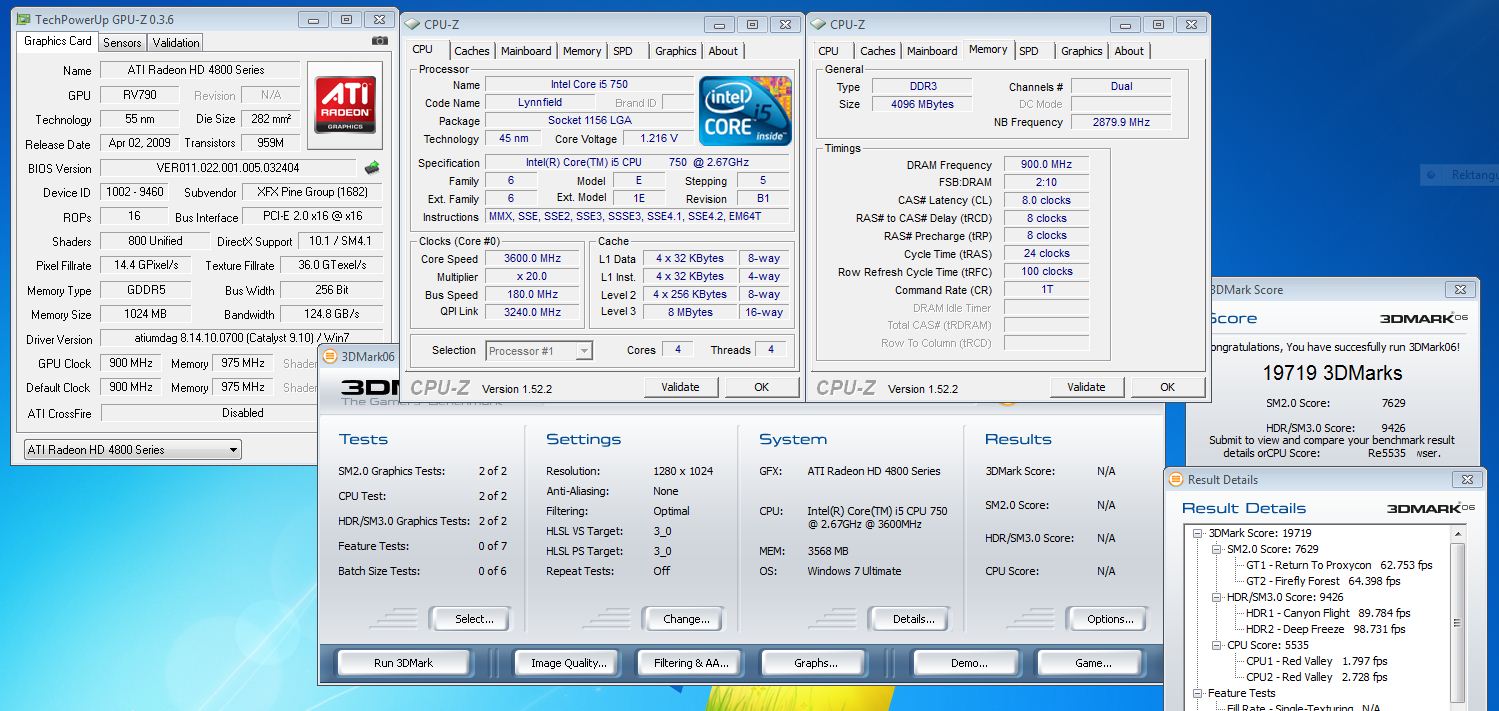This screenshot has height=711, width=1499.
Task: Open SPD tab in CPU-Z memory timings window
Action: [1029, 51]
